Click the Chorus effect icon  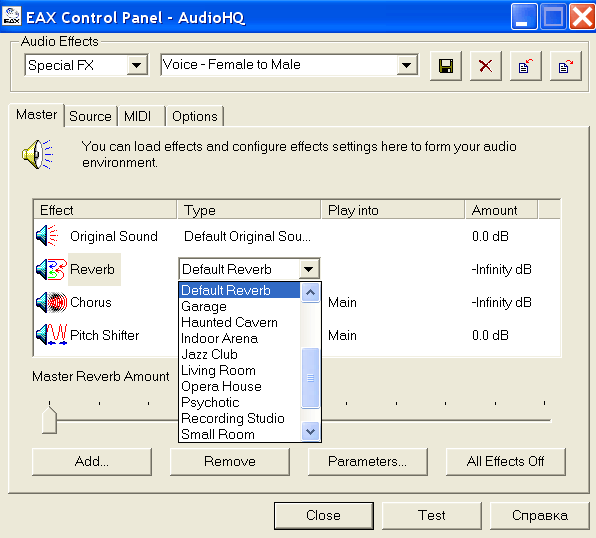pos(51,302)
